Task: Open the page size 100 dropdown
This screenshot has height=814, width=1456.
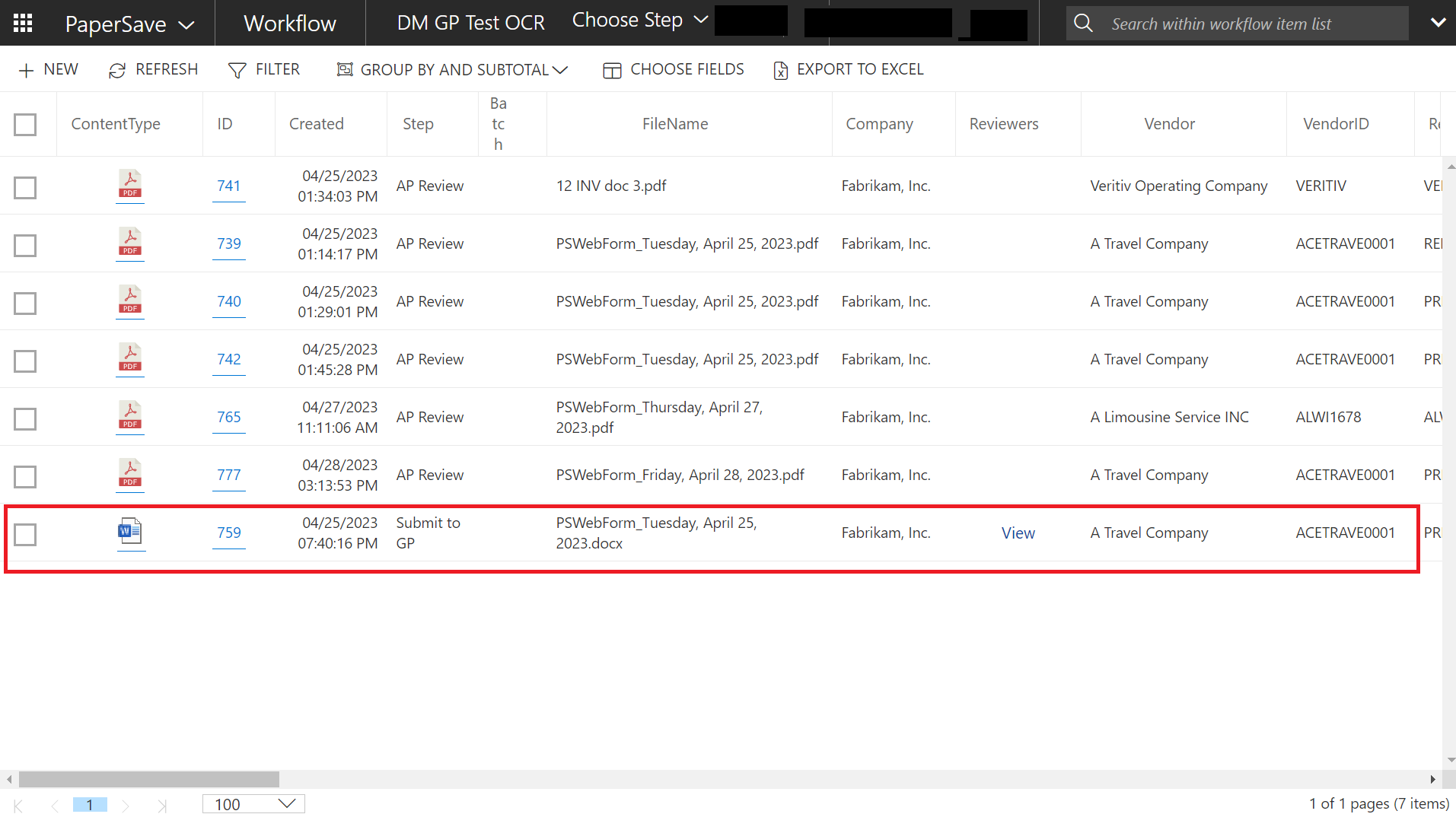Action: coord(253,804)
